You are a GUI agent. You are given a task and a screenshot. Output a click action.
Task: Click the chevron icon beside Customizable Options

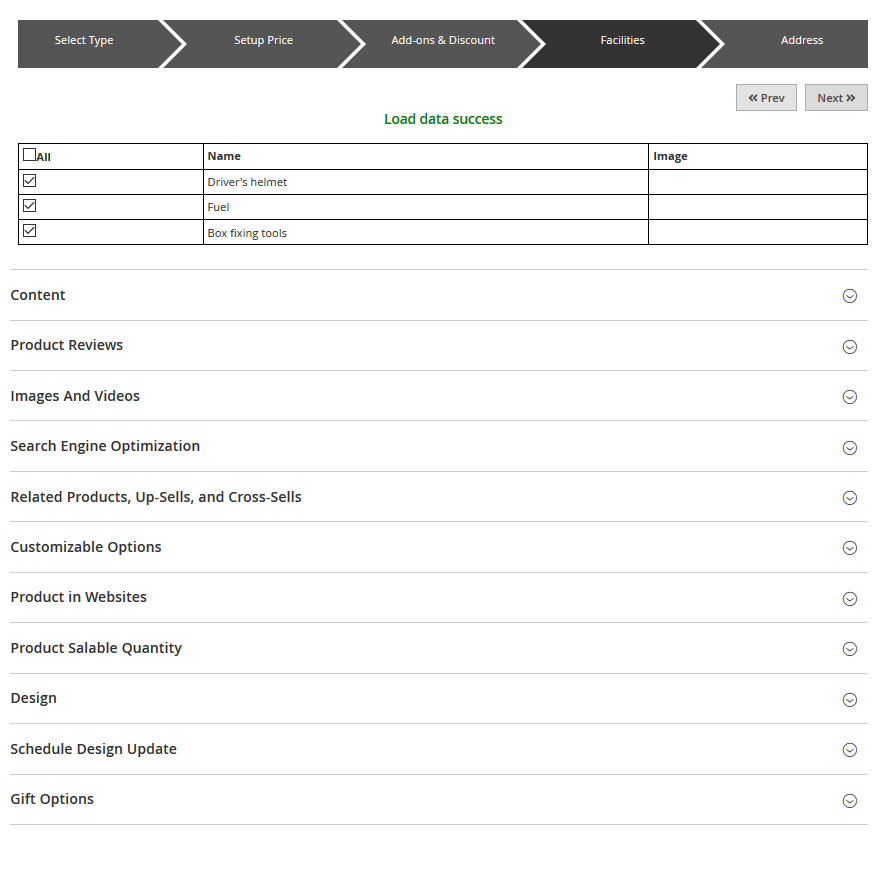click(x=849, y=548)
